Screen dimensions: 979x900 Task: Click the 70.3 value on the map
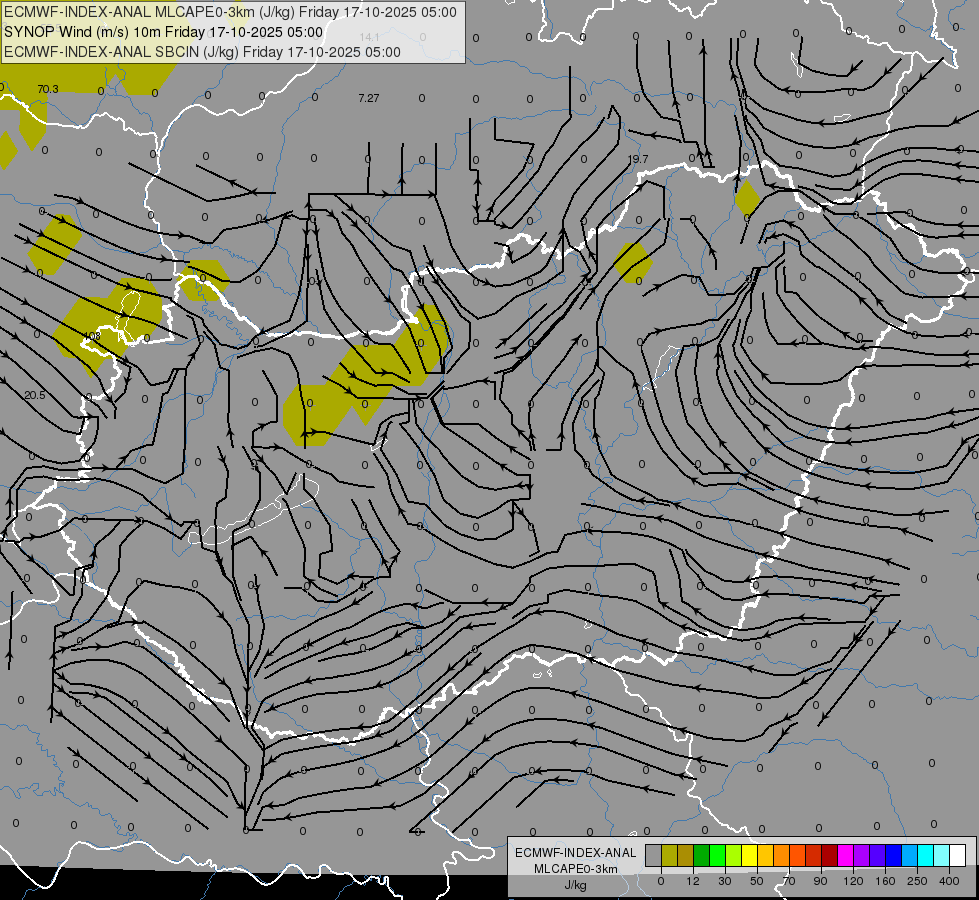click(x=47, y=89)
